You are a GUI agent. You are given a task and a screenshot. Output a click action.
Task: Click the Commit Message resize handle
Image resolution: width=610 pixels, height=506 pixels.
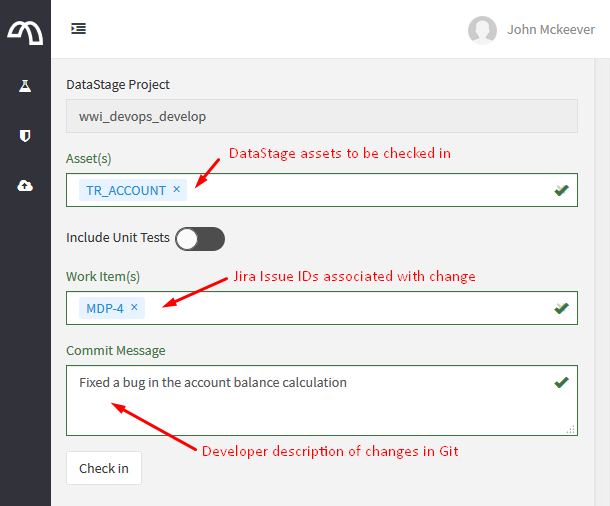[571, 429]
